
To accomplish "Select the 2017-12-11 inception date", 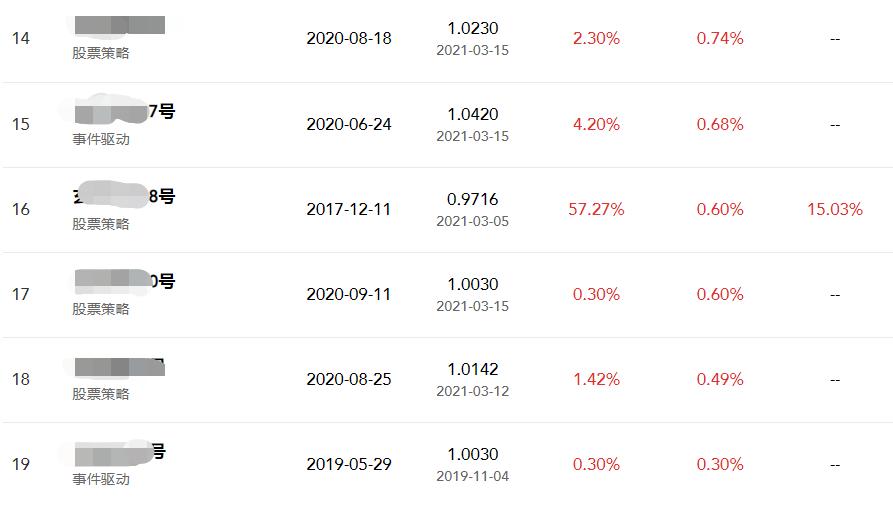I will (349, 209).
